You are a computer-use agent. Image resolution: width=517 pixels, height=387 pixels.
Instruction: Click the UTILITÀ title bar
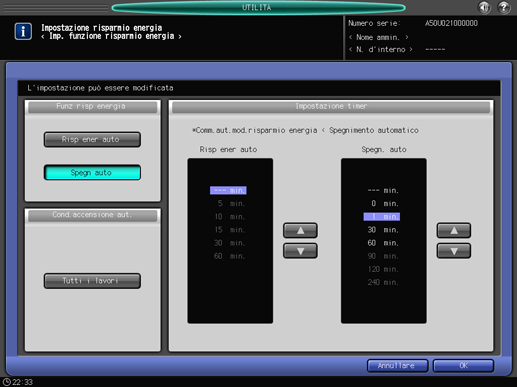click(258, 7)
